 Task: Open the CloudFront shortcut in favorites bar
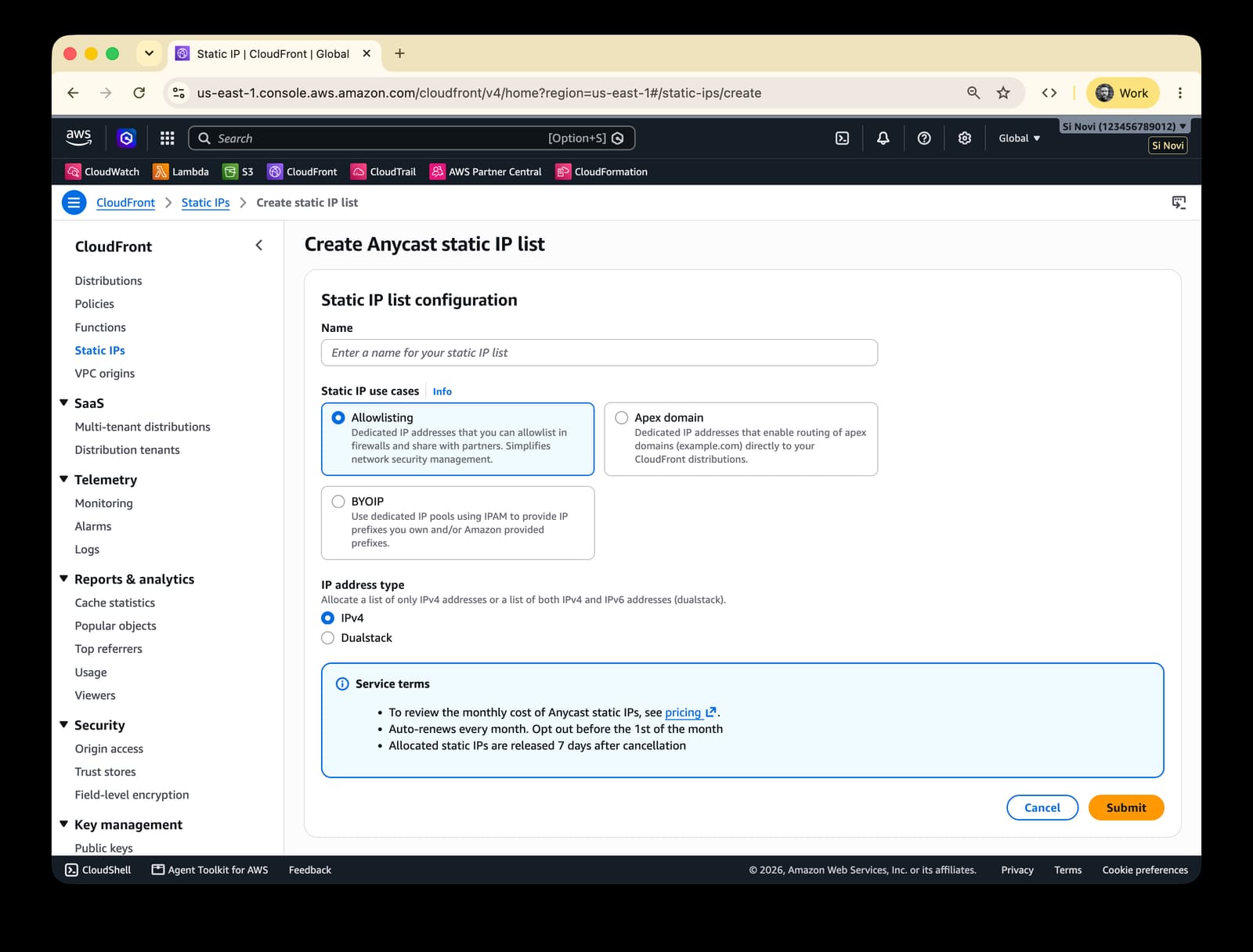pos(302,171)
